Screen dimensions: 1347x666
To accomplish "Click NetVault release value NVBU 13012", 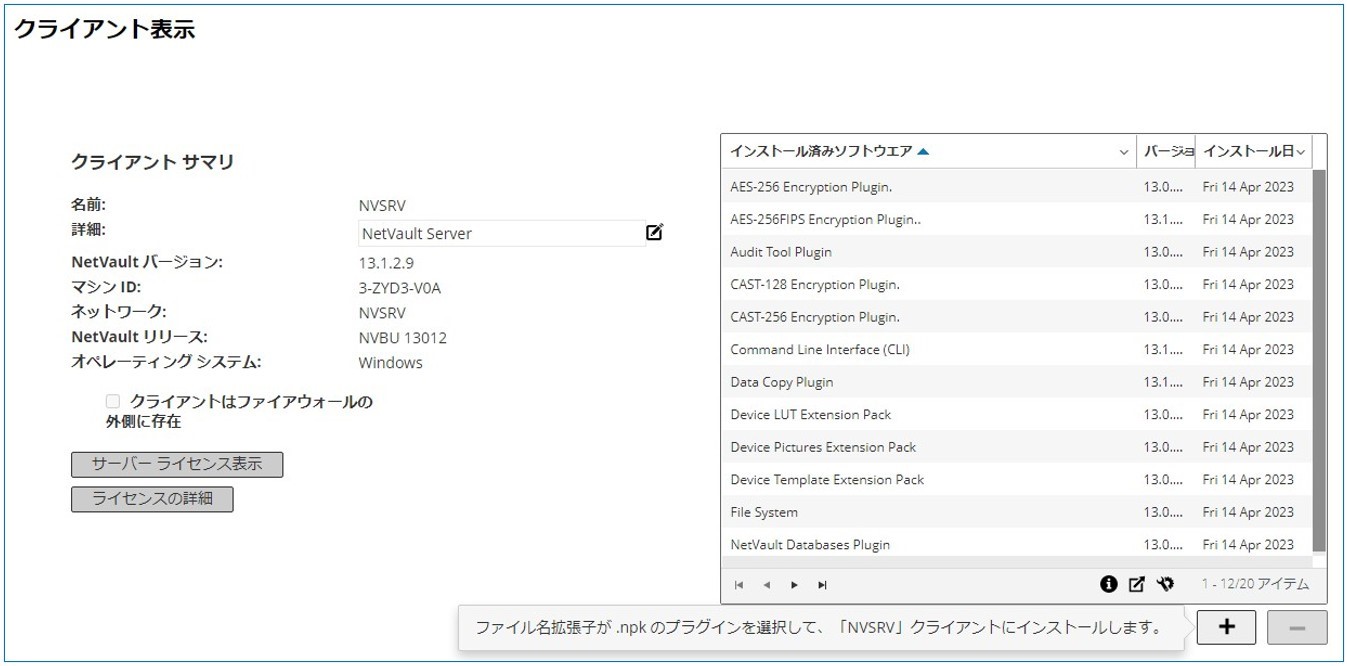I will tap(403, 338).
